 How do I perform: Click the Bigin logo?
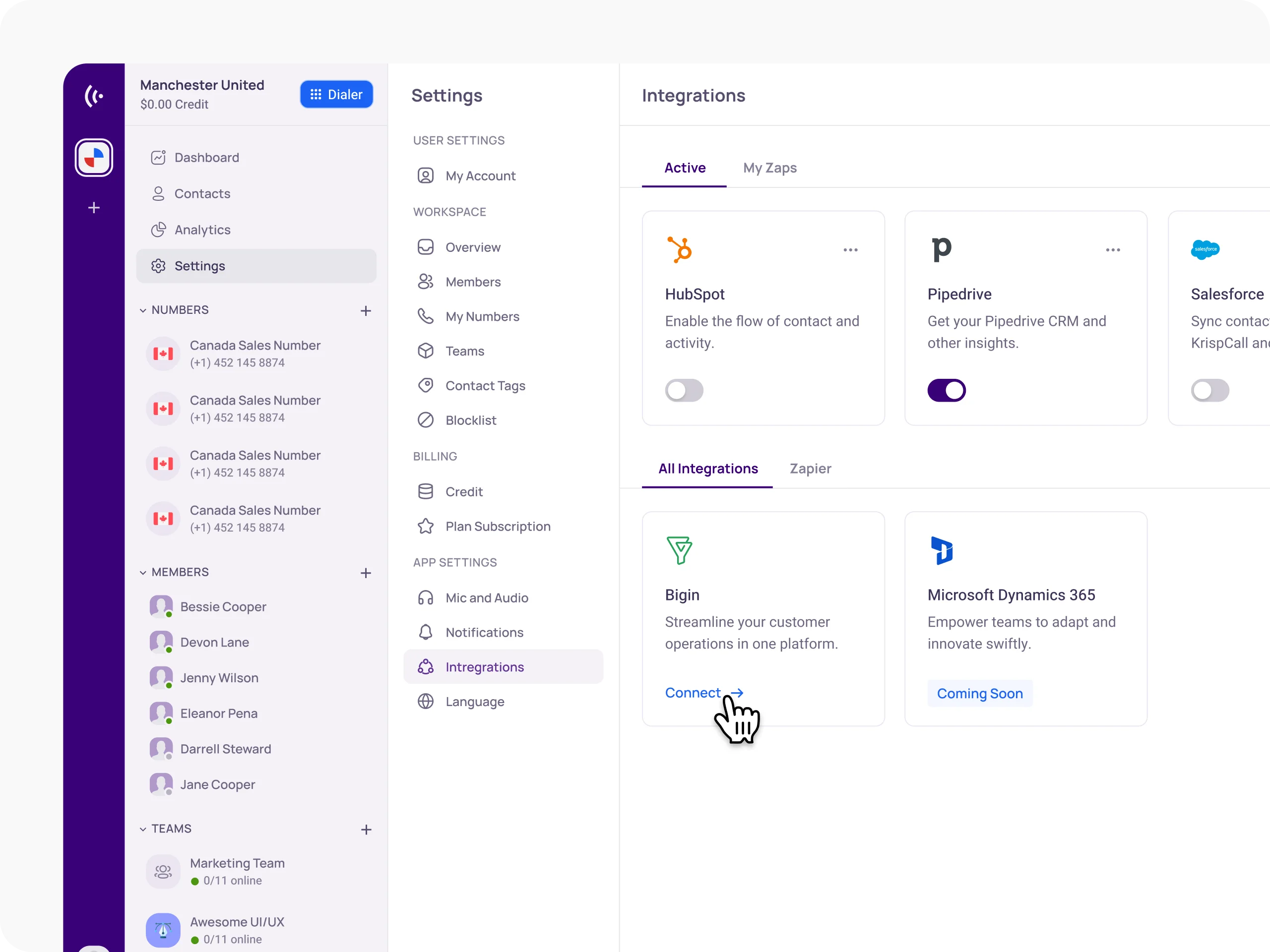(679, 550)
